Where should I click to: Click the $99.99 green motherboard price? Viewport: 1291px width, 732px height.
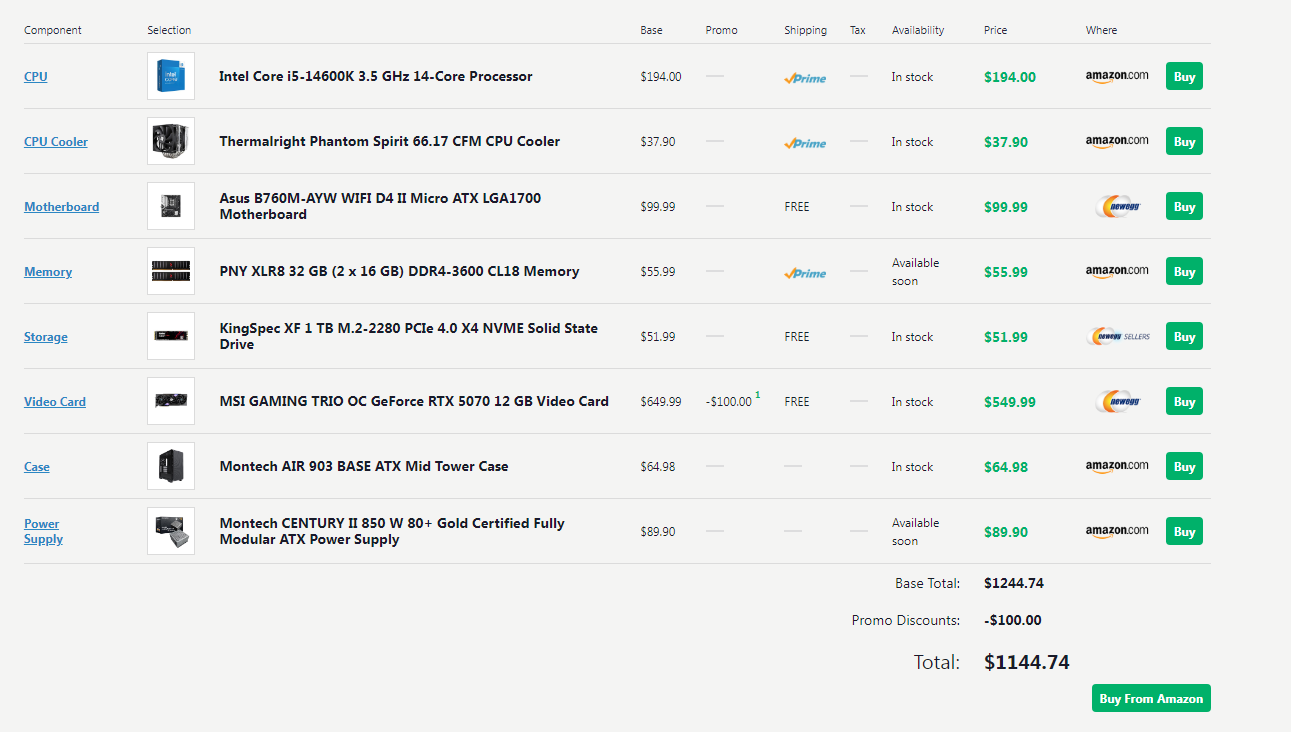(x=1006, y=207)
